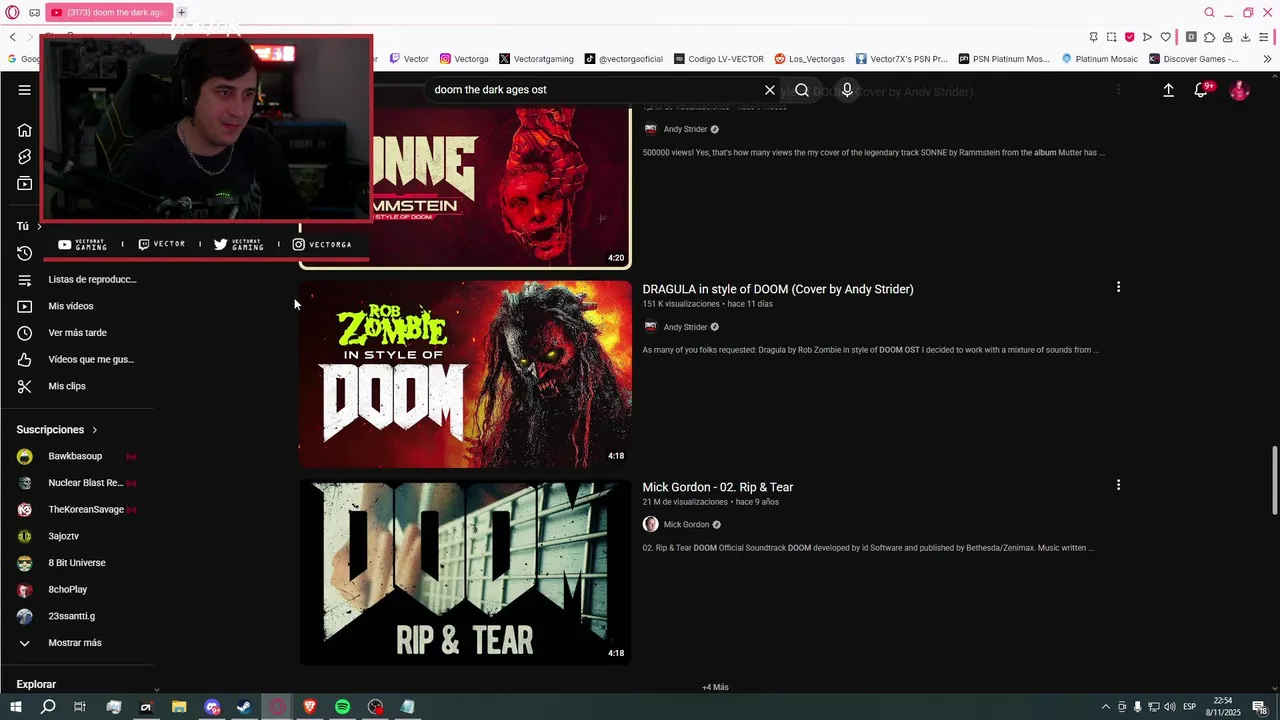
Task: Click the heart bookmark icon in address bar
Action: click(x=1165, y=37)
